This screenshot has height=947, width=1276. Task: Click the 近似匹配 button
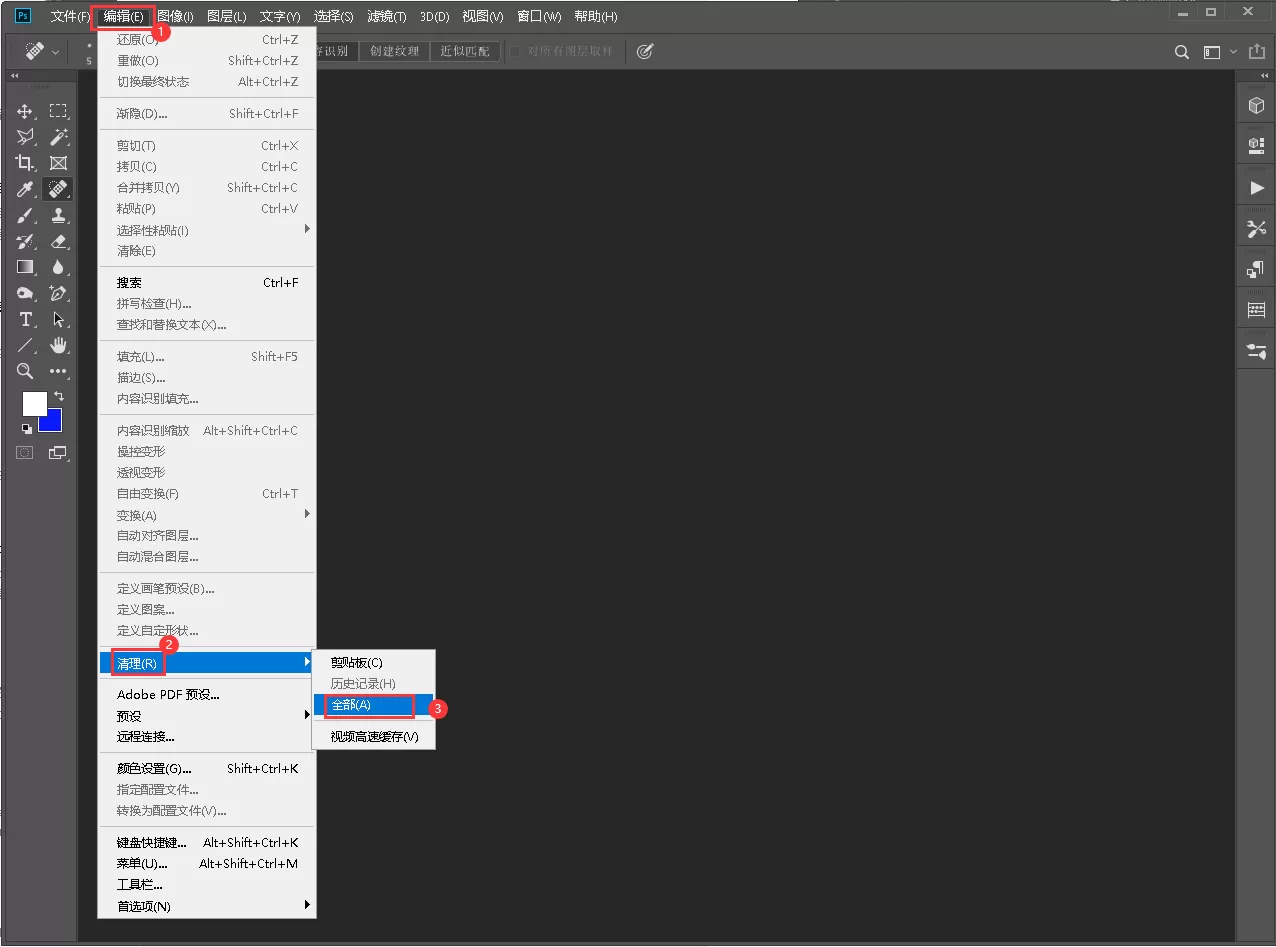465,51
